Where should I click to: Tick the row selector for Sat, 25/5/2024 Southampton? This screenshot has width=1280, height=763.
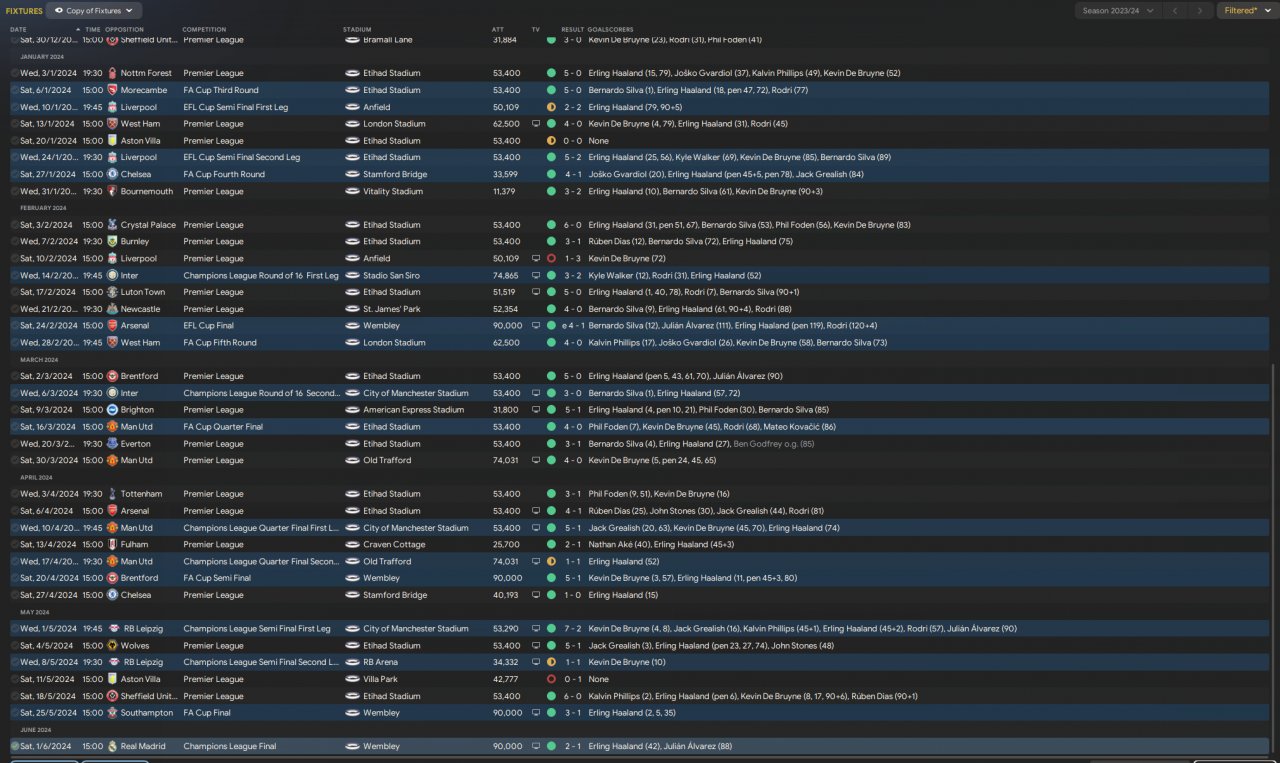point(14,713)
